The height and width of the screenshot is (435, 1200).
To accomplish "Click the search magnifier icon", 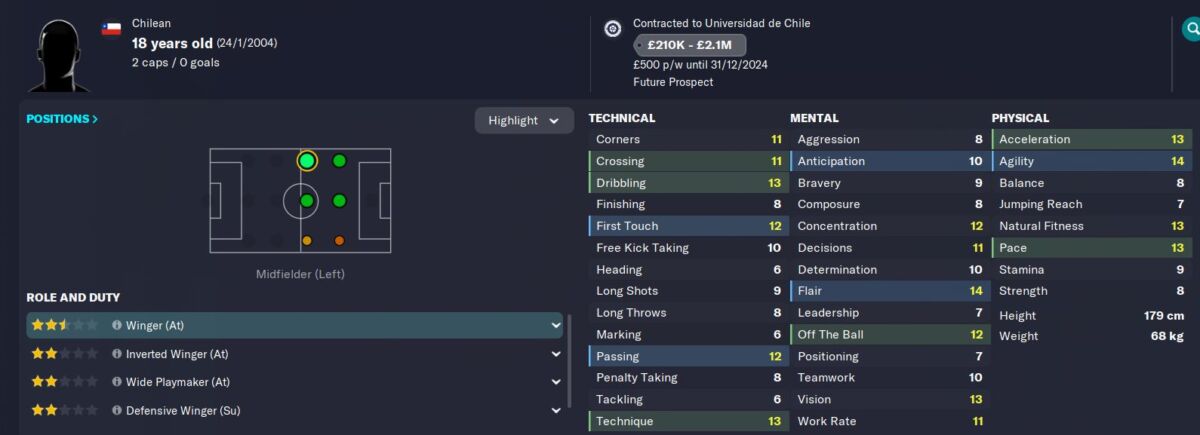I will pyautogui.click(x=1192, y=29).
